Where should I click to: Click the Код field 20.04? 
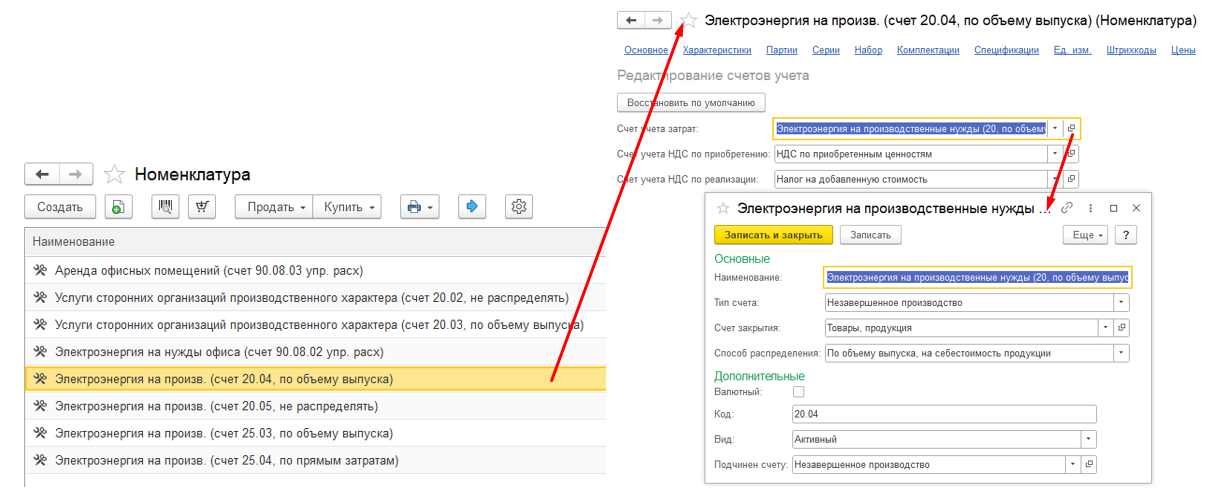click(x=943, y=414)
